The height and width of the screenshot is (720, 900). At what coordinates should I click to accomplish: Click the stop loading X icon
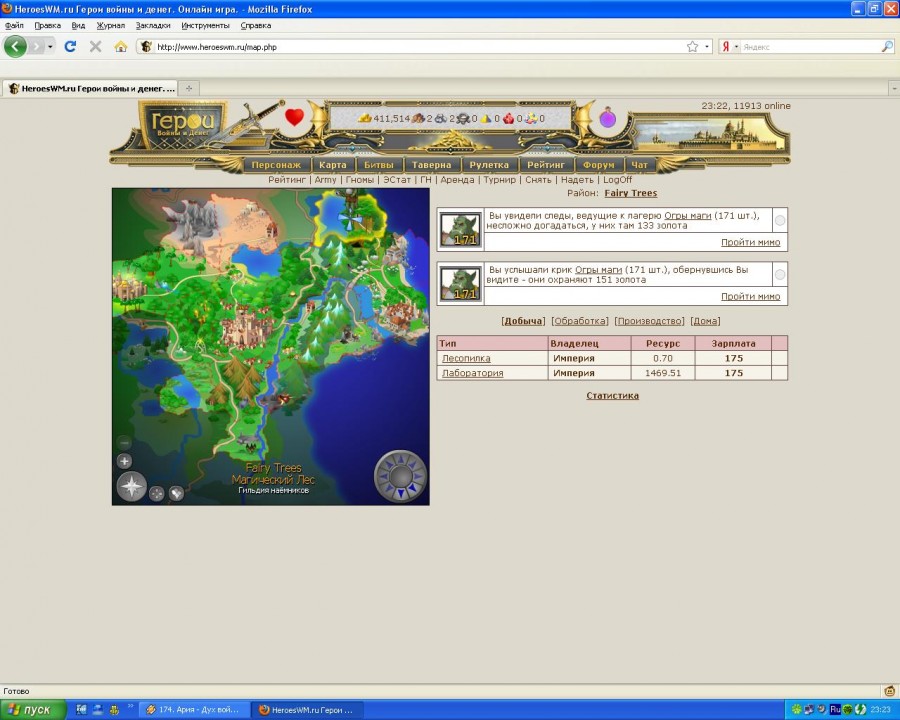click(95, 47)
